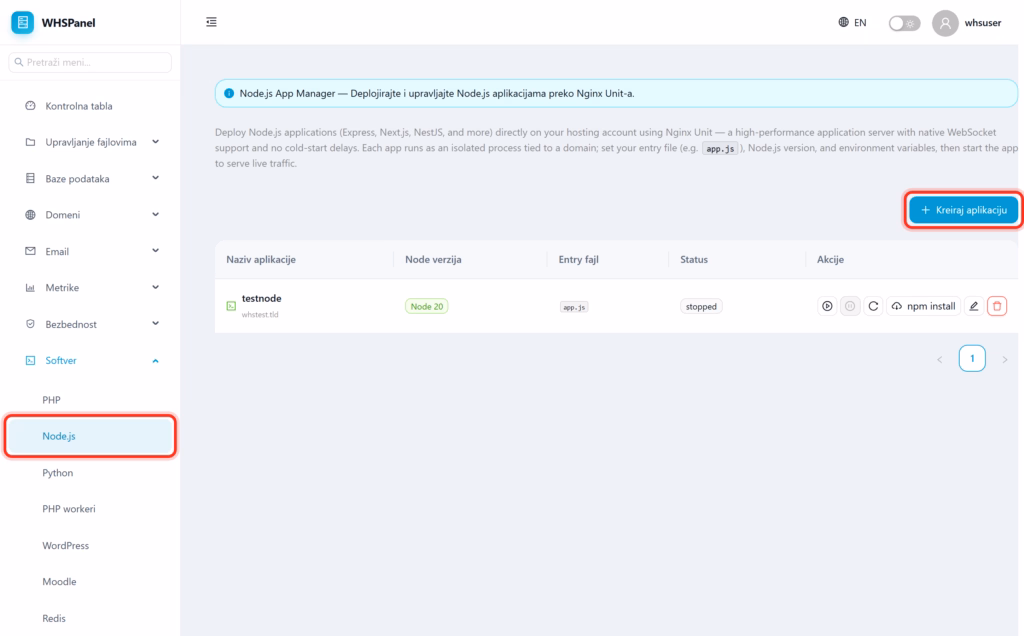The width and height of the screenshot is (1024, 636).
Task: Click the next page arrow
Action: point(1004,359)
